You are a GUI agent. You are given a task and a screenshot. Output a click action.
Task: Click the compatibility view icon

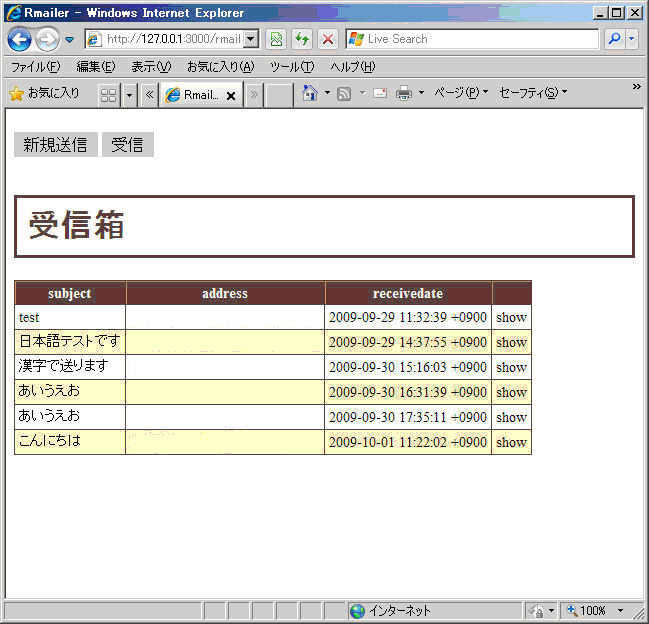point(276,39)
